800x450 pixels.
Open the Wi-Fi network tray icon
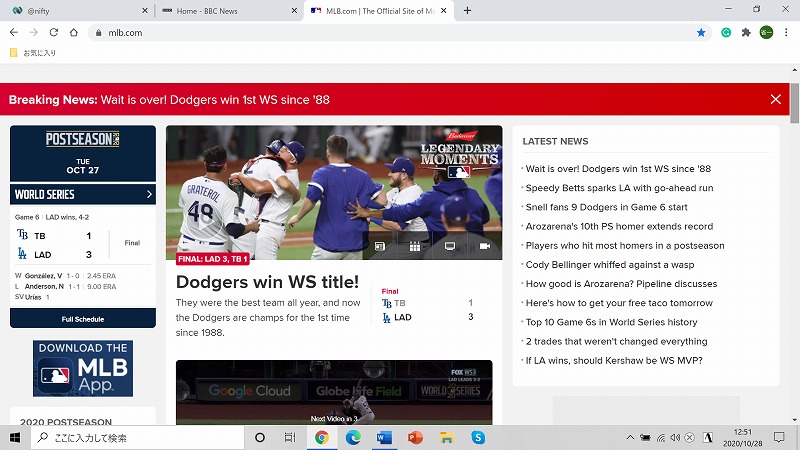661,437
